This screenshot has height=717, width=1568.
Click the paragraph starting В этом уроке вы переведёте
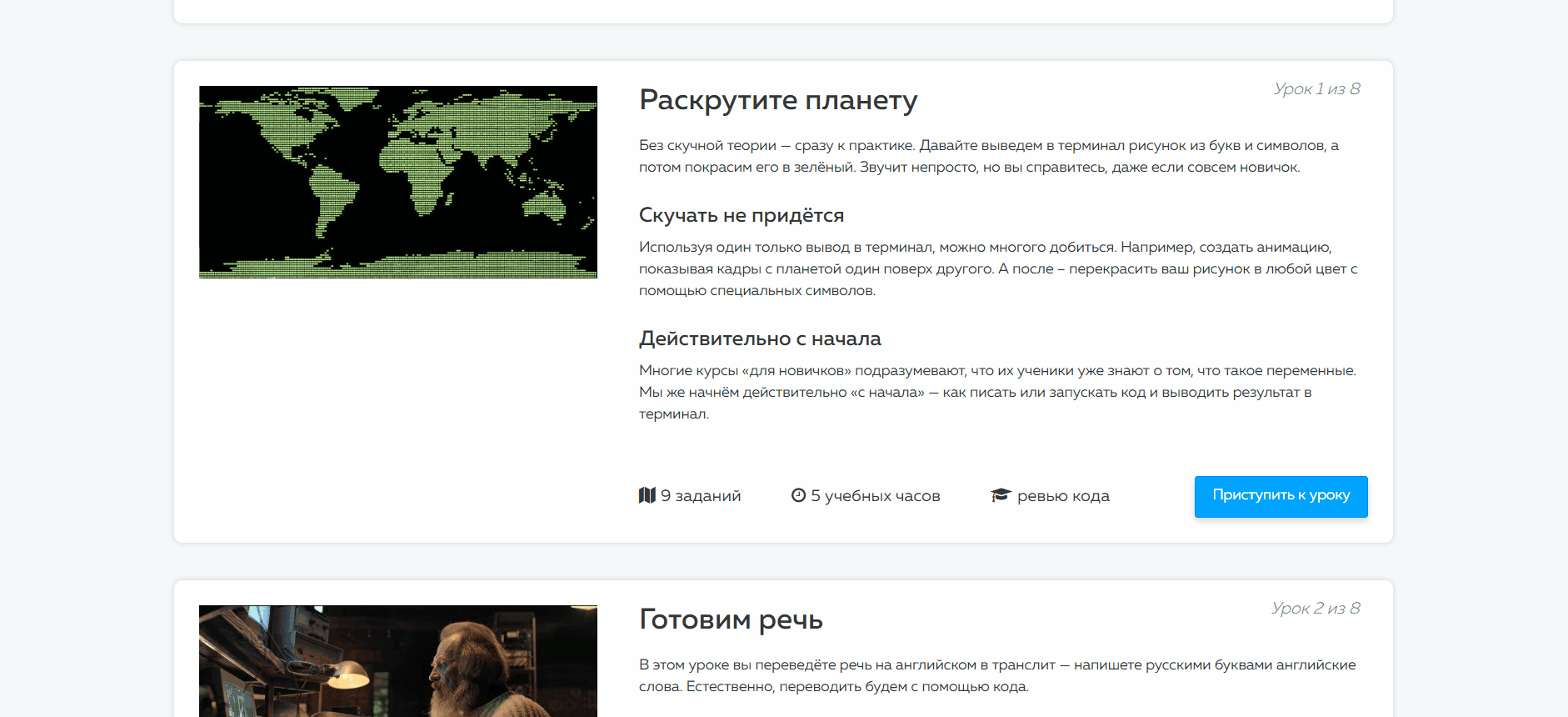pos(997,675)
